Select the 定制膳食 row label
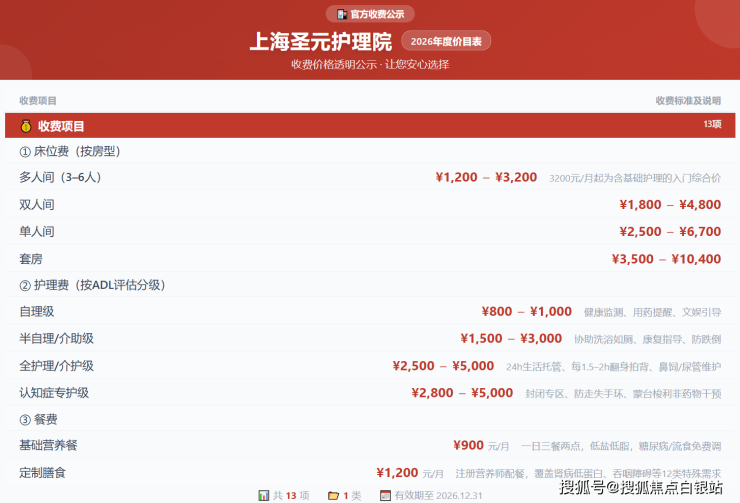740x503 pixels. (x=42, y=472)
